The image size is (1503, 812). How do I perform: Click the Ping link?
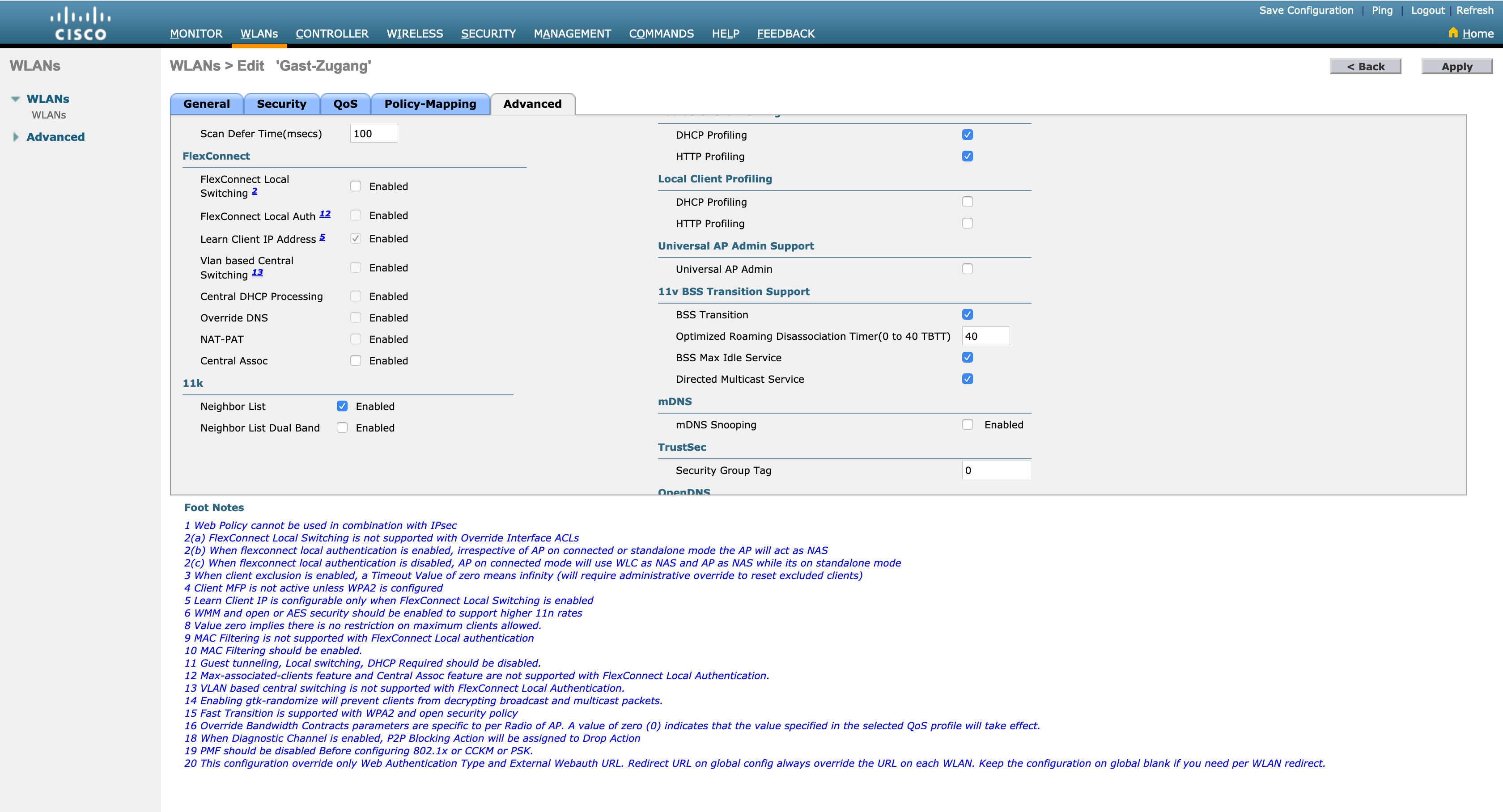(1382, 10)
